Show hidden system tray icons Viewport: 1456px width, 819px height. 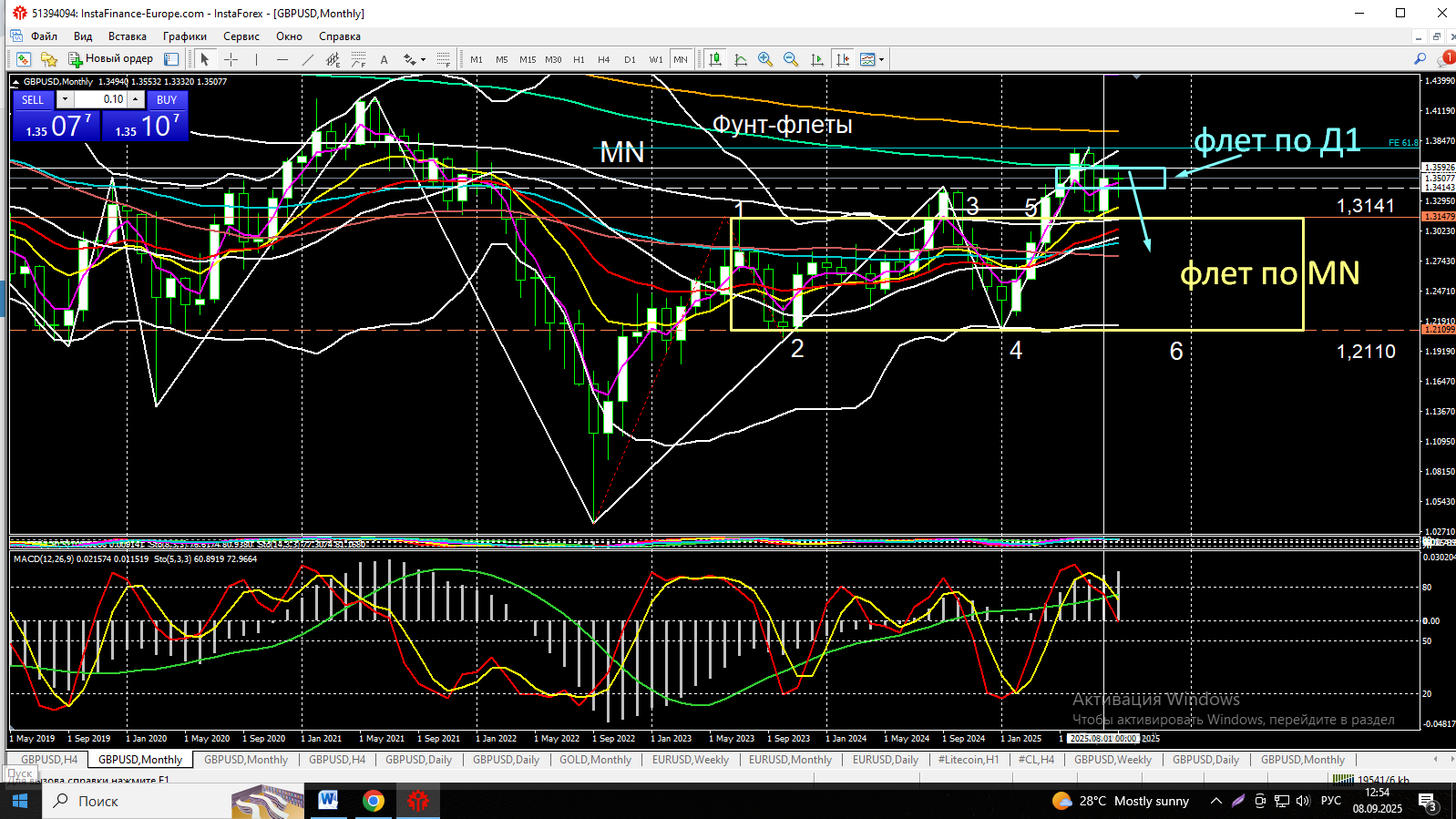1215,801
